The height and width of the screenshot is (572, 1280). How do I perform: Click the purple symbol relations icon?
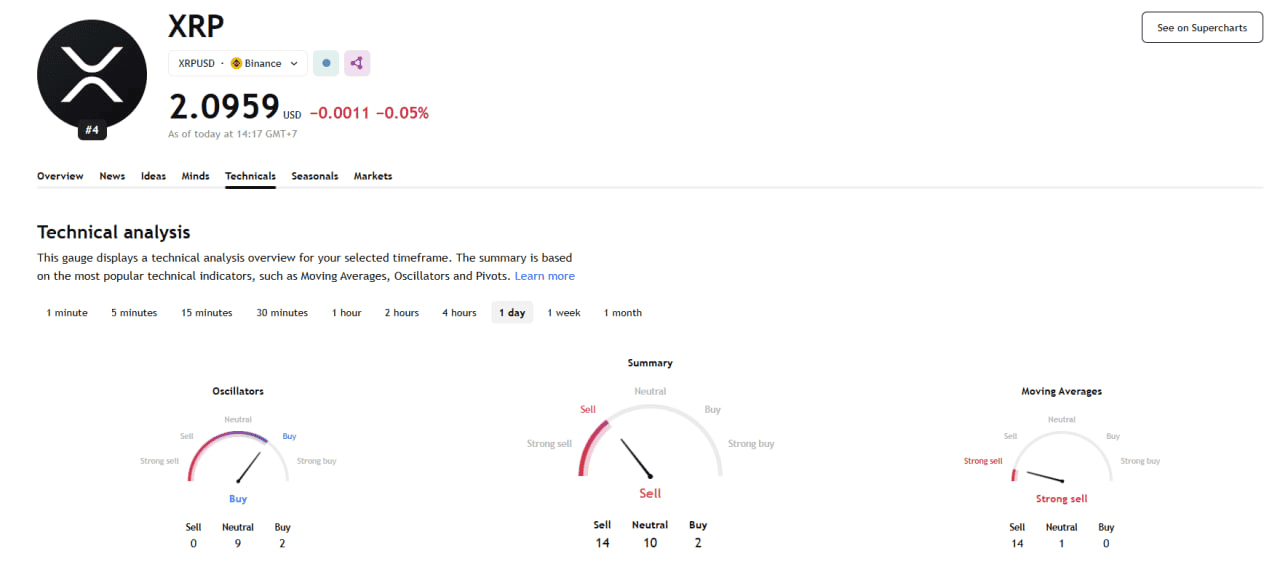[x=357, y=63]
